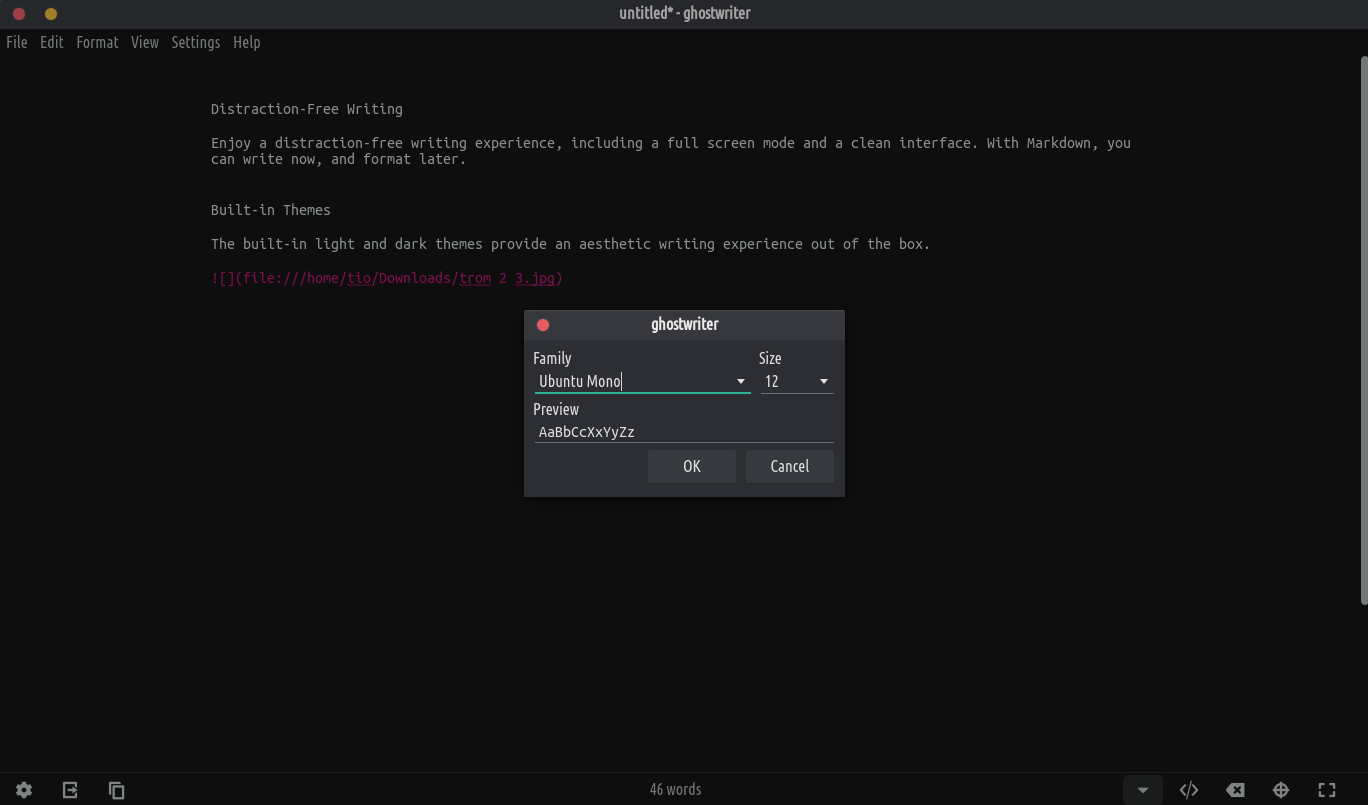Open the statistics dropdown arrow in status bar

point(1142,790)
